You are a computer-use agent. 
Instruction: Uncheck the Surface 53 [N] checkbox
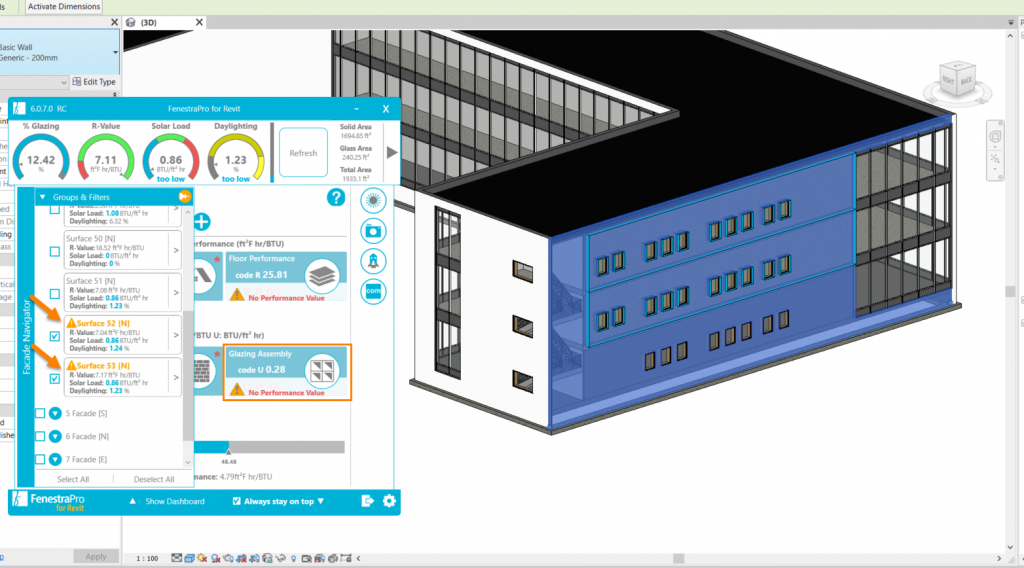[x=55, y=379]
